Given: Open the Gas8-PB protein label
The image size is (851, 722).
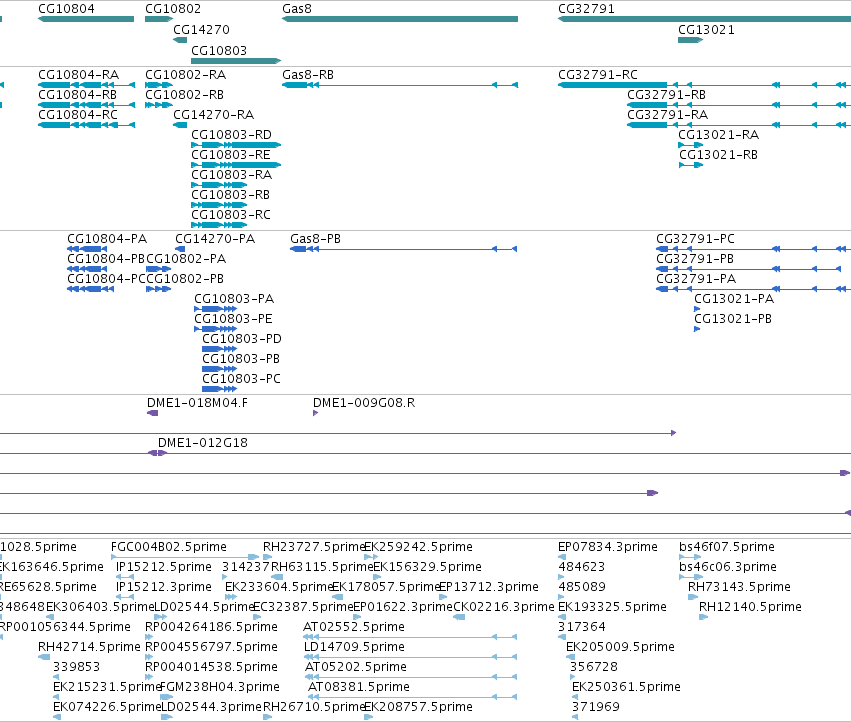Looking at the screenshot, I should click(315, 239).
